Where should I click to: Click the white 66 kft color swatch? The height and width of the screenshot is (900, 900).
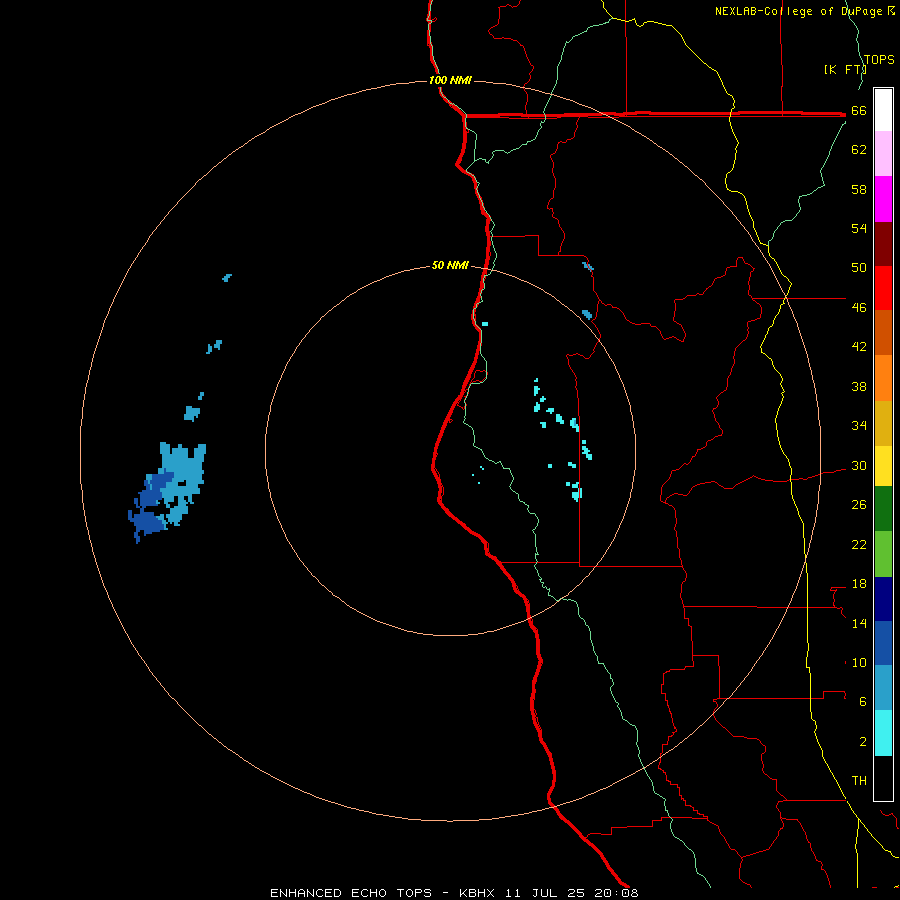pyautogui.click(x=883, y=110)
